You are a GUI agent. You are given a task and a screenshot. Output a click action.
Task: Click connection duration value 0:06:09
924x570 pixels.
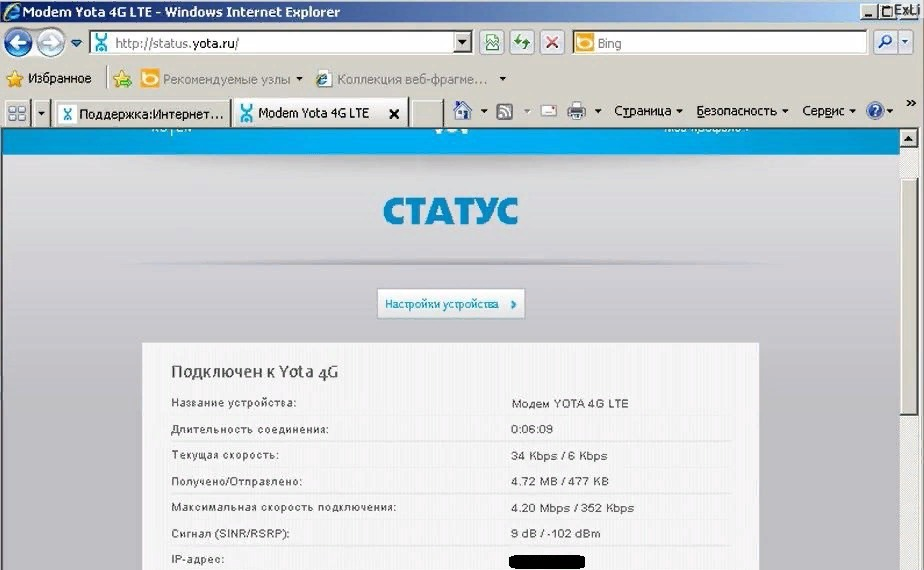tap(532, 429)
